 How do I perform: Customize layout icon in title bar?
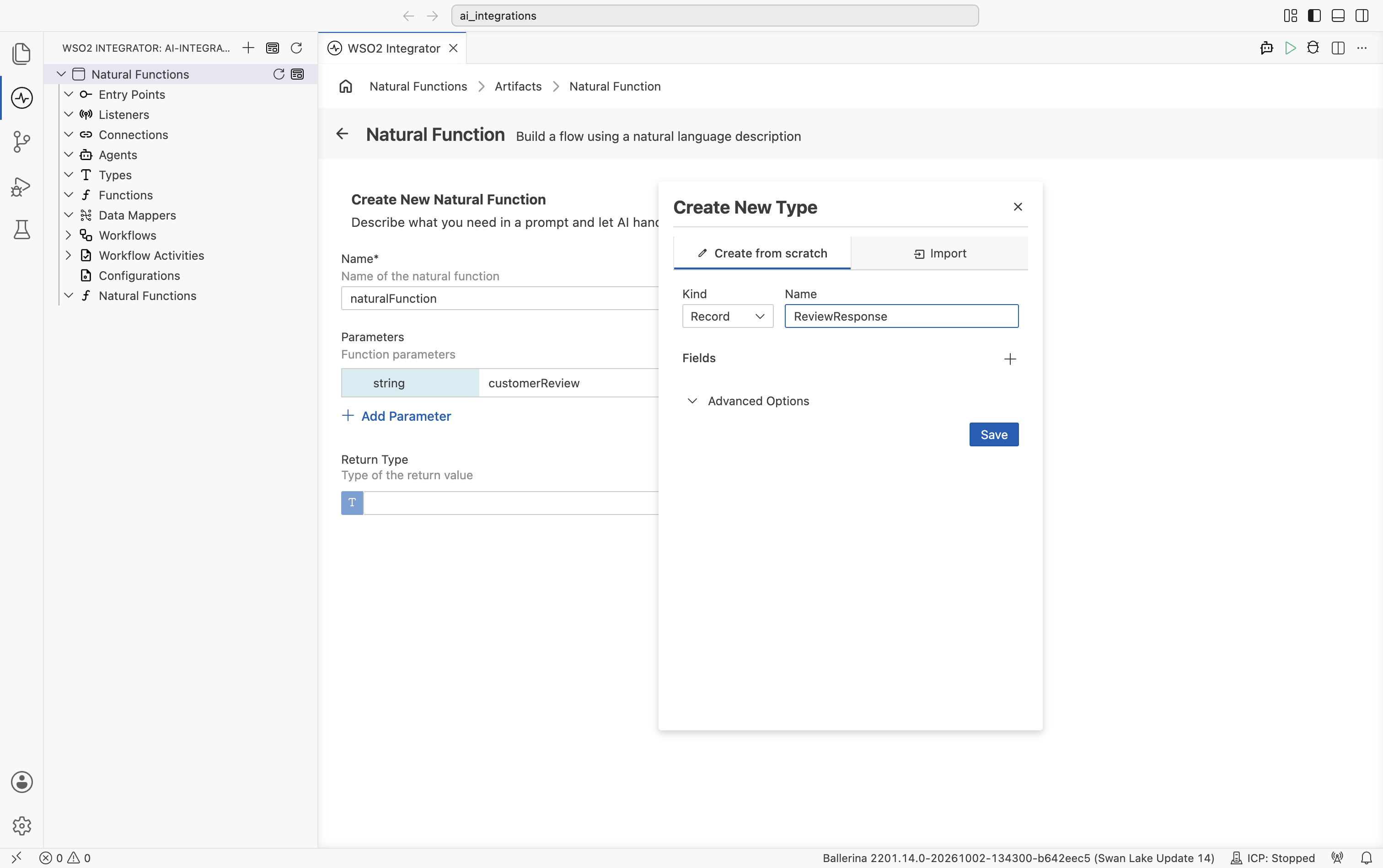(x=1290, y=16)
